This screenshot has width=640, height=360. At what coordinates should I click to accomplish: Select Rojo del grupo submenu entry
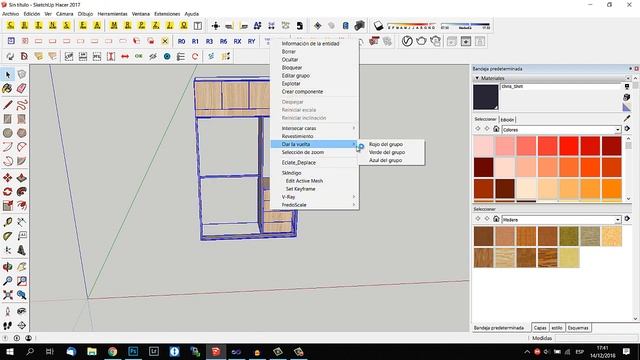(x=386, y=144)
